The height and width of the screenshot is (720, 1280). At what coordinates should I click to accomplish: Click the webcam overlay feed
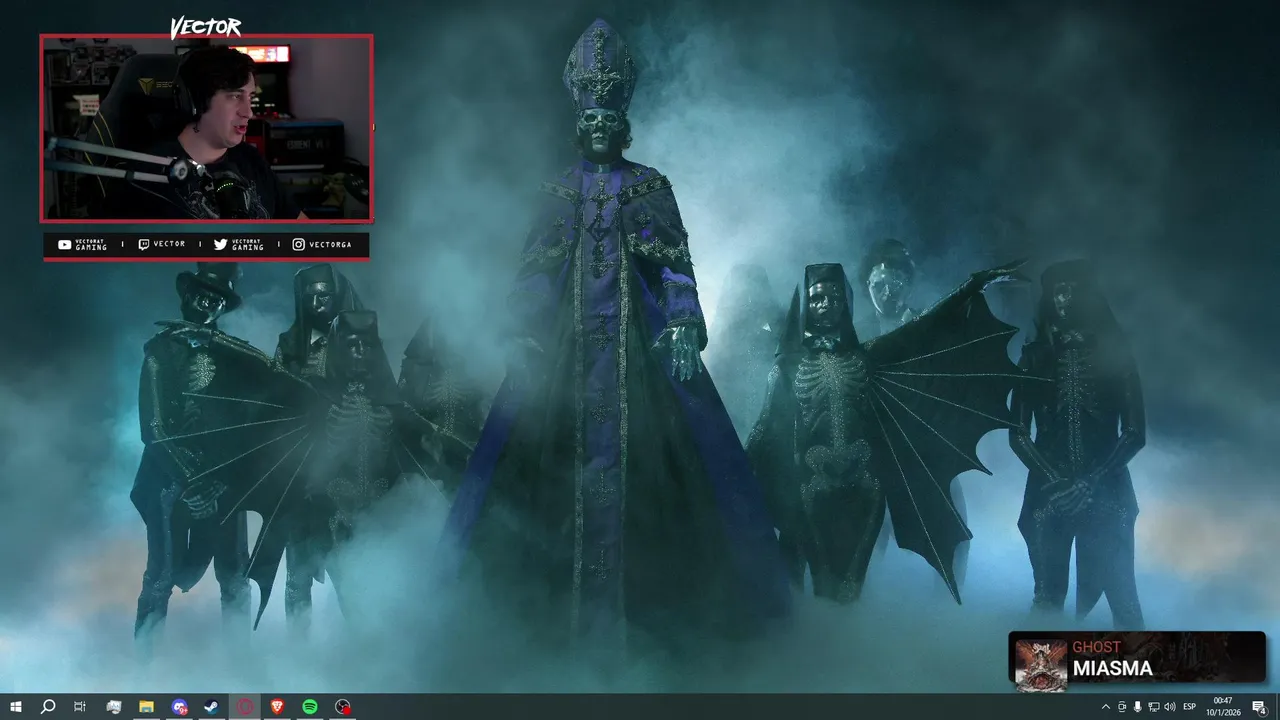206,128
